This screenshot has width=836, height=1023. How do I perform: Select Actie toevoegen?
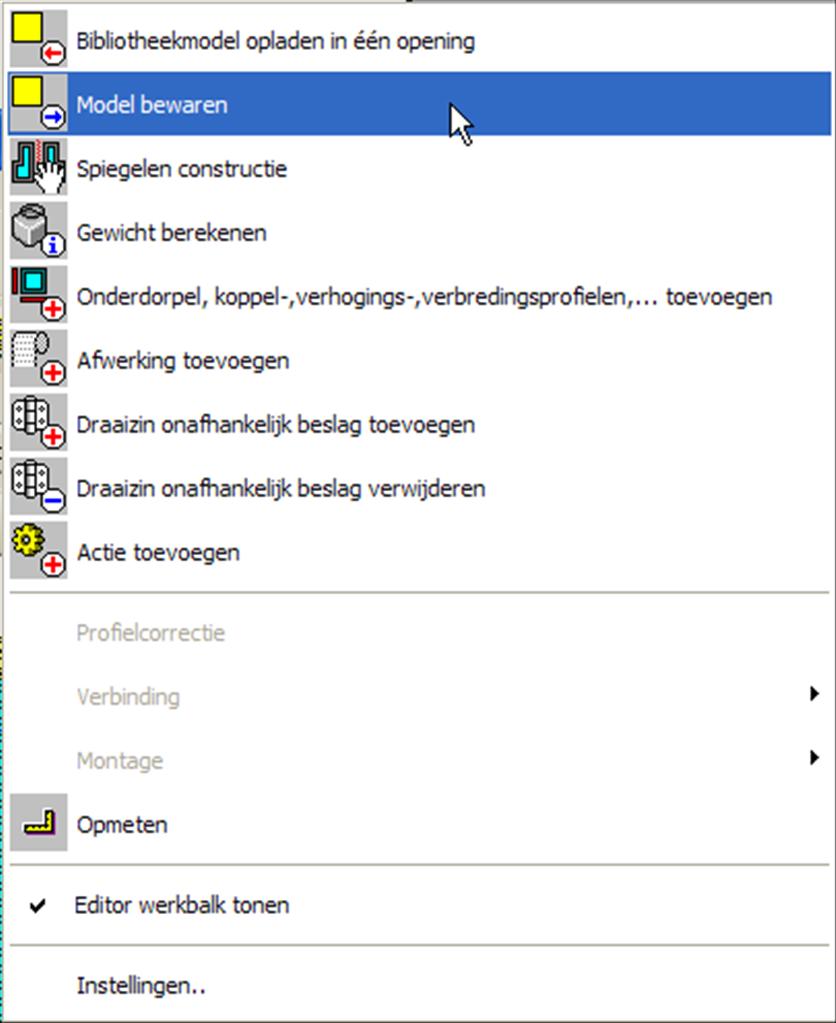(x=419, y=552)
